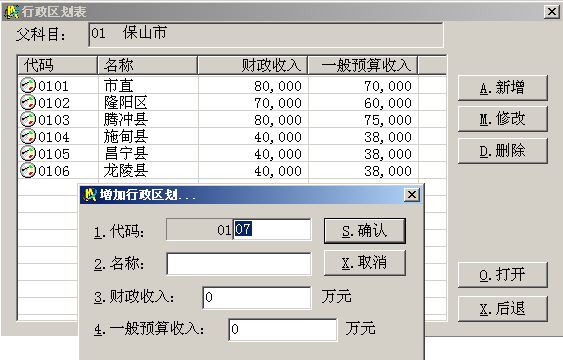
Task: Click the O.打开 button
Action: coord(503,275)
